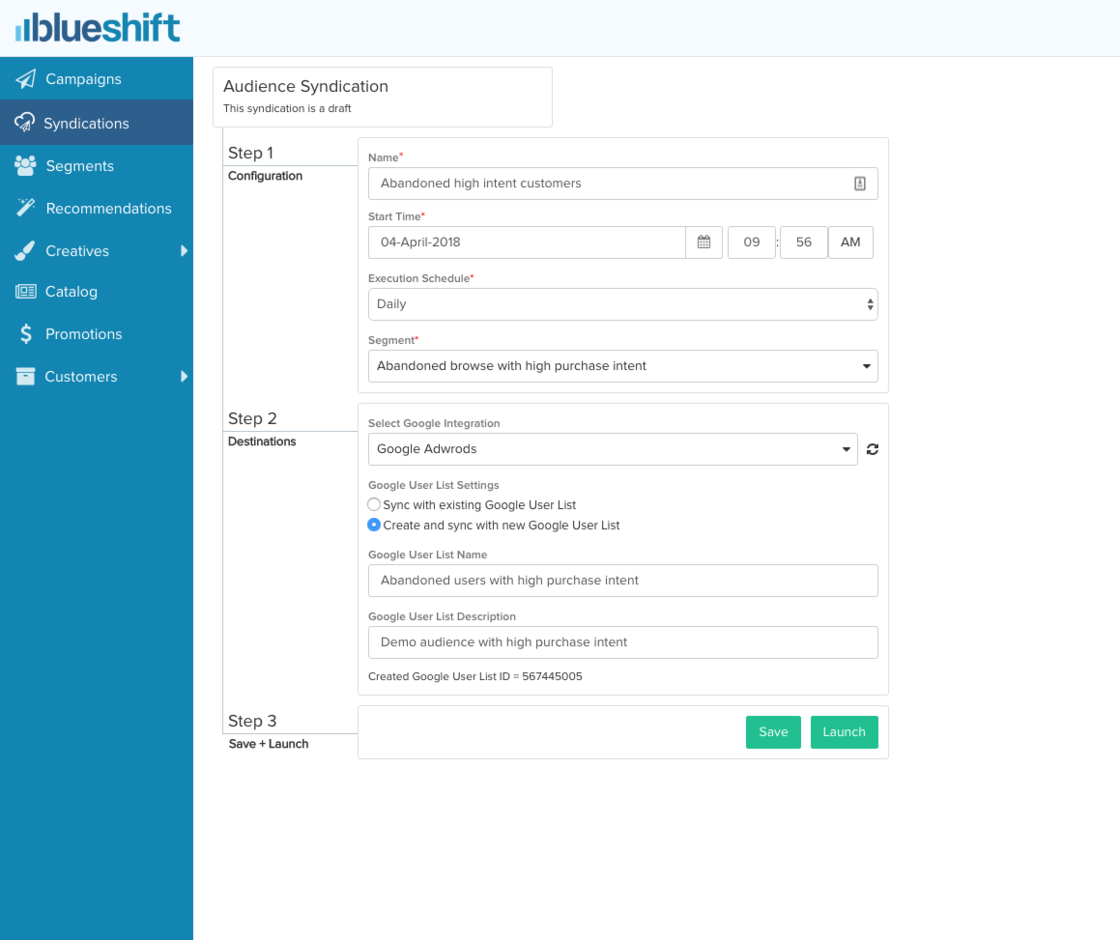Toggle the AM/PM time button
1120x940 pixels.
tap(850, 242)
